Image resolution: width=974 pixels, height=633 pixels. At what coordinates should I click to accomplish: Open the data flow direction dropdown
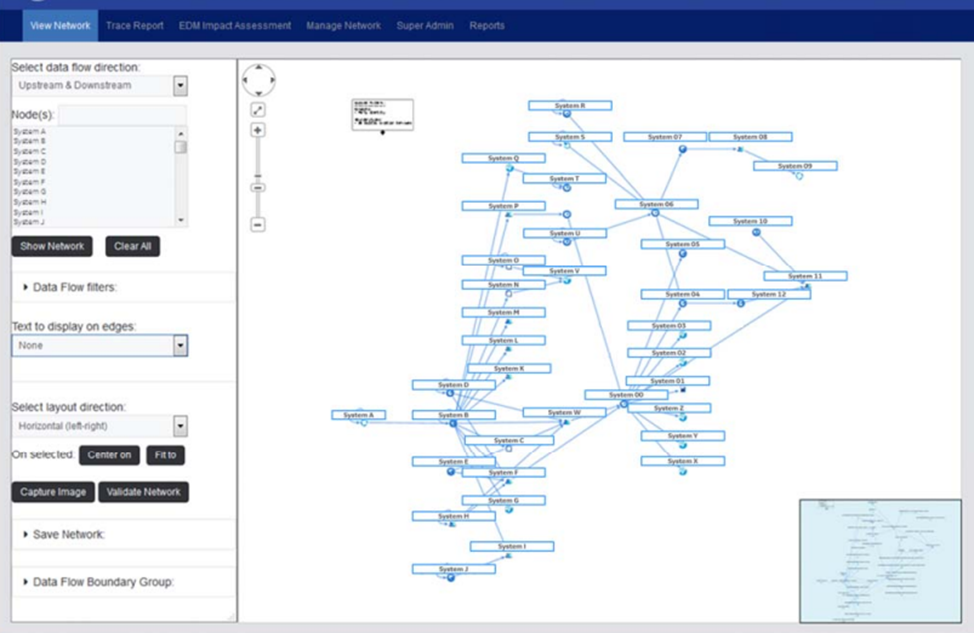pyautogui.click(x=180, y=86)
